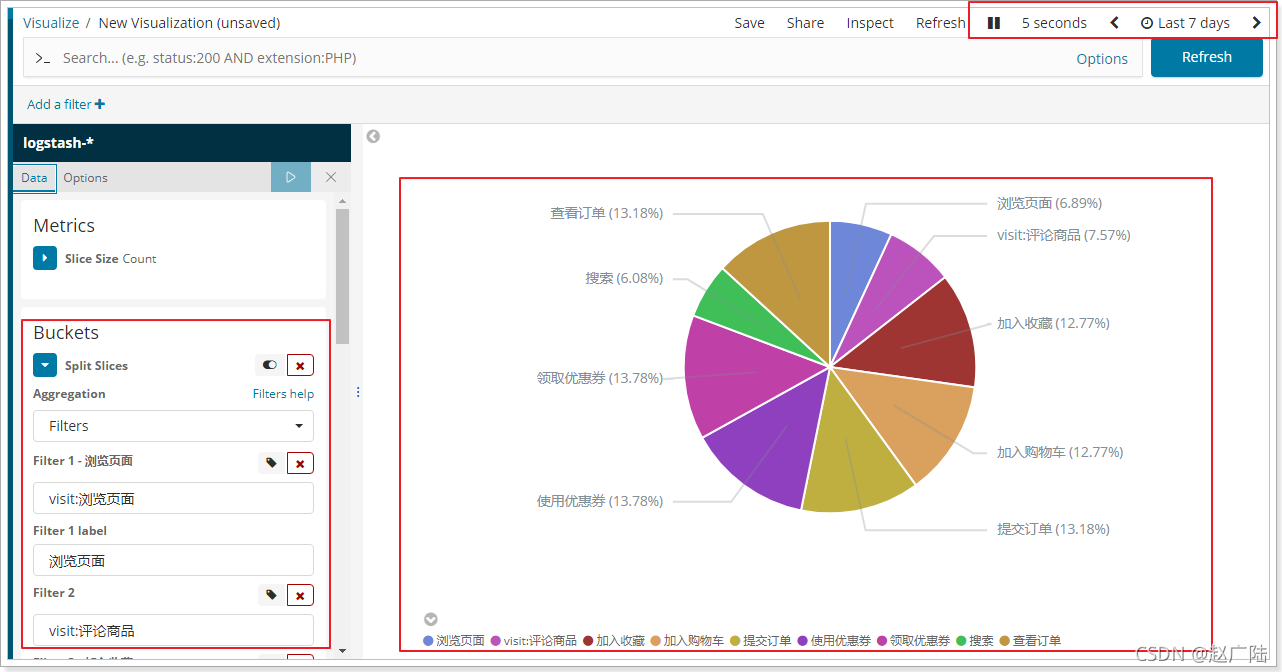Open the Aggregation Filters dropdown
This screenshot has width=1282, height=672.
[x=173, y=426]
